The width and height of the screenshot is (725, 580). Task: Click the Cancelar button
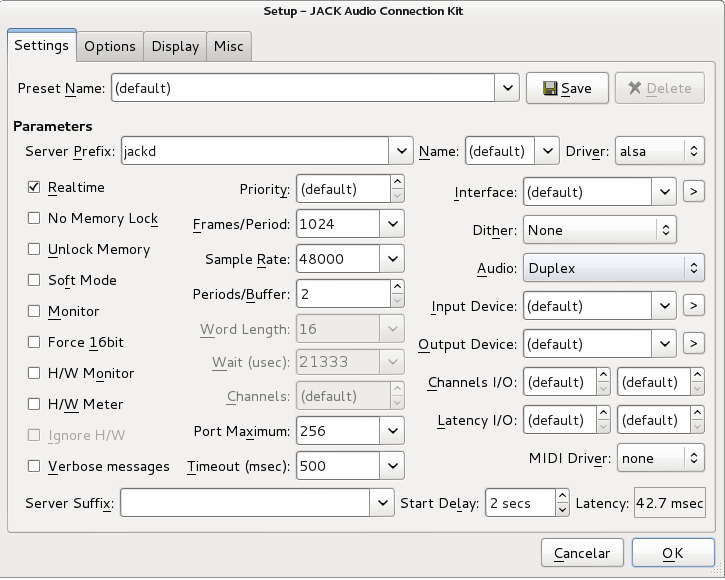tap(582, 553)
